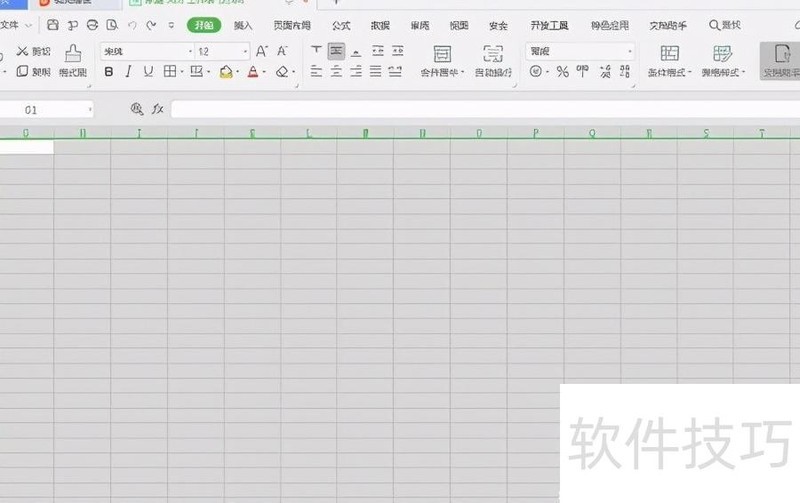This screenshot has width=800, height=503.
Task: Open the font size dropdown showing 12
Action: coord(245,52)
